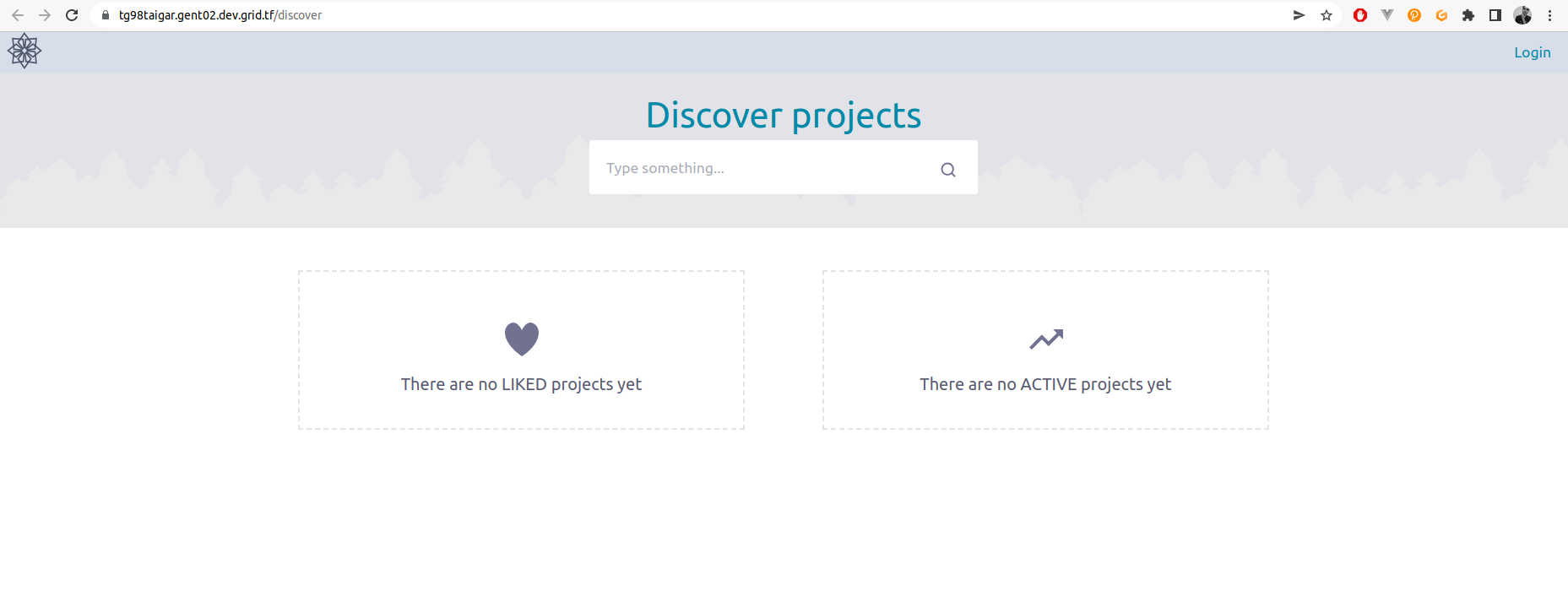Open the orange Gitpod extension icon
1568x597 pixels.
click(1441, 15)
